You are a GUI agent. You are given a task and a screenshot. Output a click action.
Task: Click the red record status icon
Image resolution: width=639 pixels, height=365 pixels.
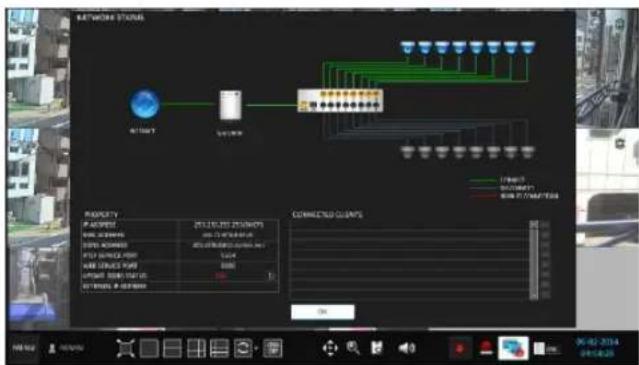461,348
